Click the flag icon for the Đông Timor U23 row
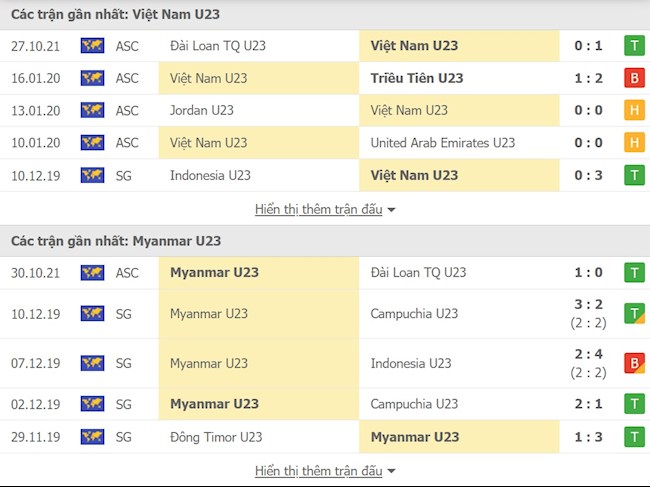This screenshot has height=487, width=650. (92, 437)
